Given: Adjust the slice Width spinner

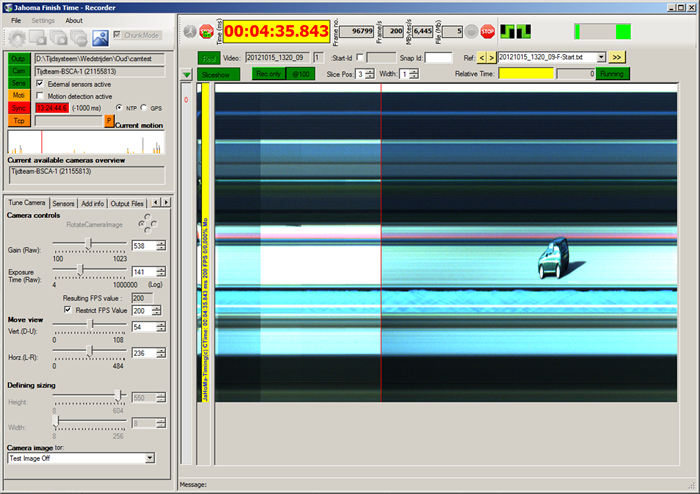Looking at the screenshot, I should click(x=414, y=74).
